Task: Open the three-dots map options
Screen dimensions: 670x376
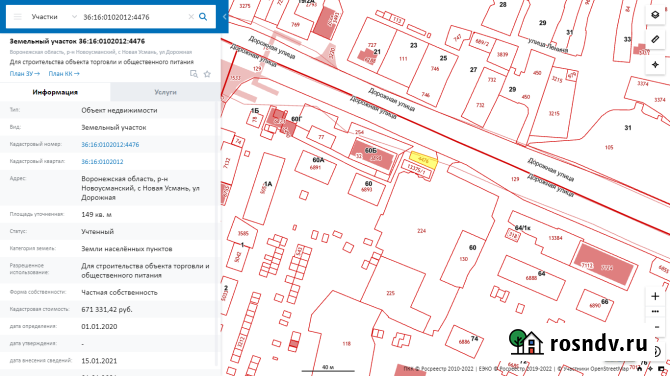Action: (x=655, y=311)
